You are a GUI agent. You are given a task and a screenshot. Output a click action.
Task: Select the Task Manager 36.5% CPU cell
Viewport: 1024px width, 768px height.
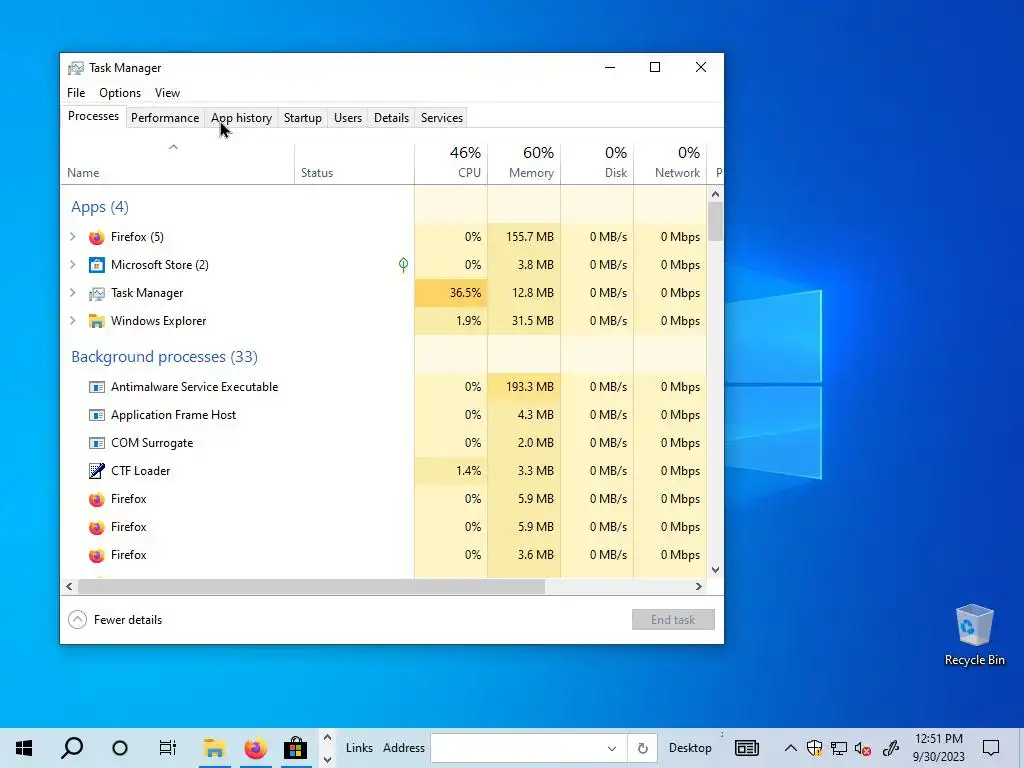[451, 293]
